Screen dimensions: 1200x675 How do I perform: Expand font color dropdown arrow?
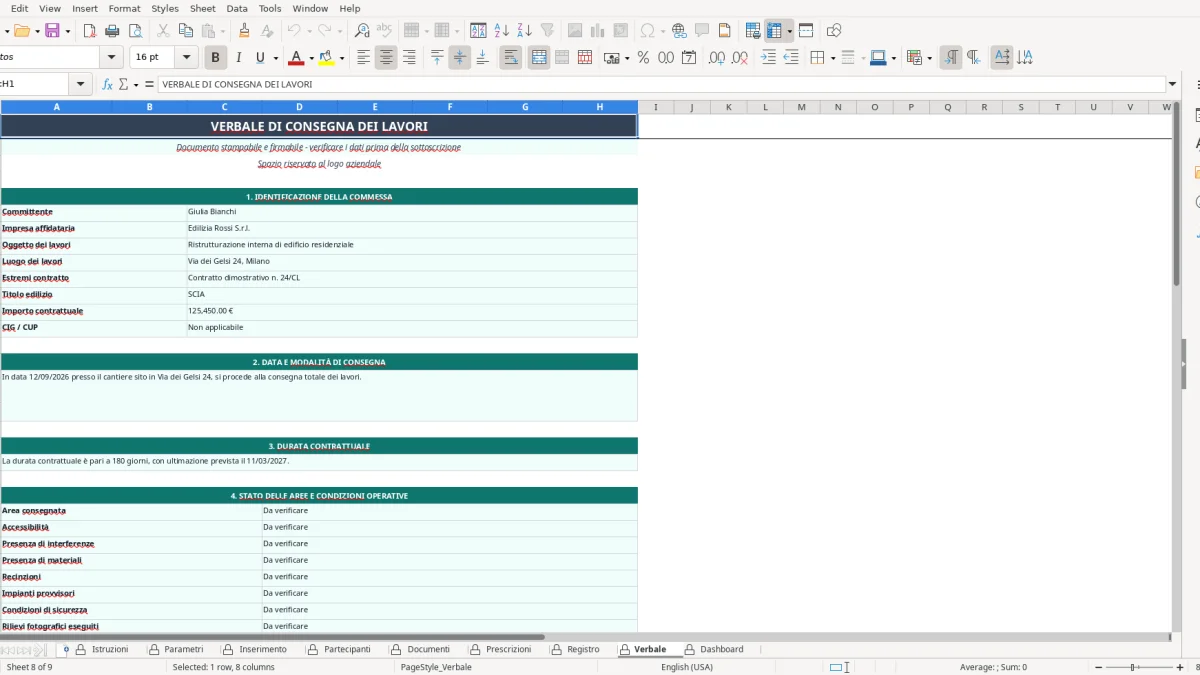point(311,58)
